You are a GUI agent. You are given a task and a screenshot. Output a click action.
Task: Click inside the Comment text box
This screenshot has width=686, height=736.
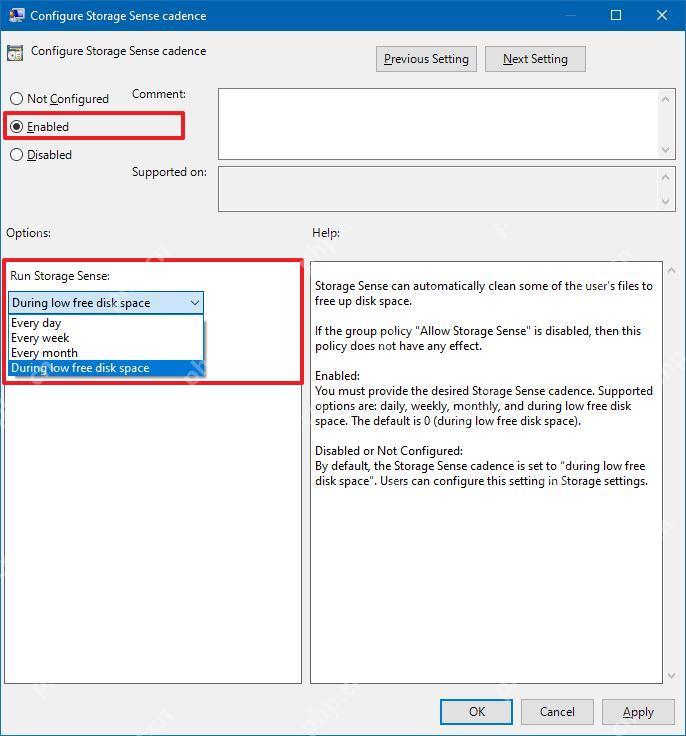tap(438, 124)
